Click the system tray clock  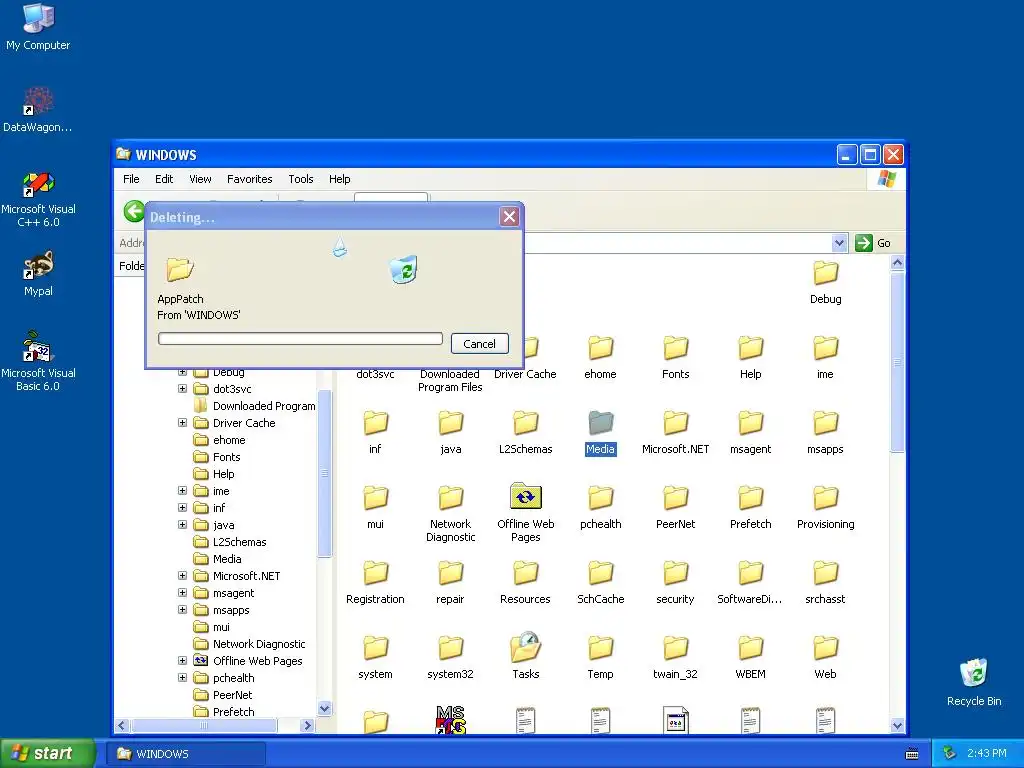(x=987, y=753)
